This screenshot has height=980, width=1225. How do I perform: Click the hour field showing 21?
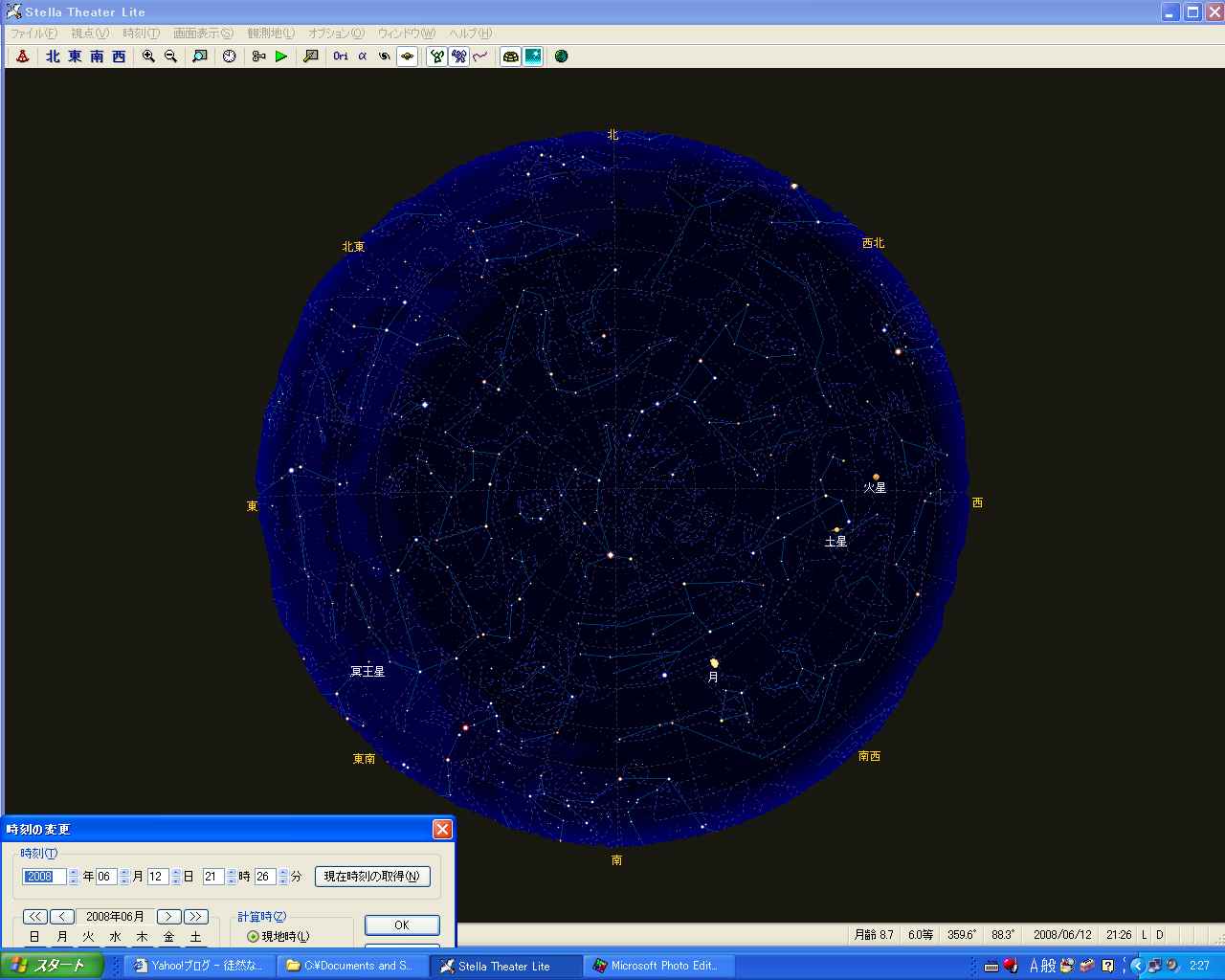[x=213, y=877]
